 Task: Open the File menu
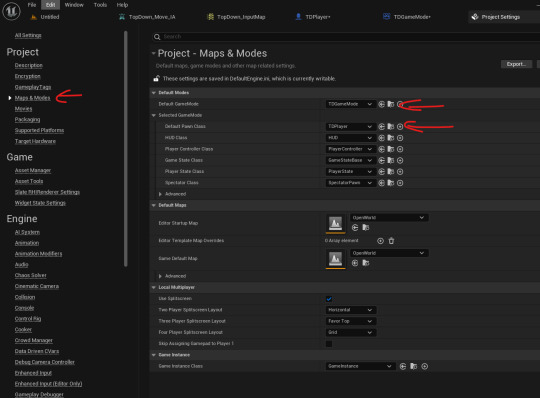[x=32, y=5]
